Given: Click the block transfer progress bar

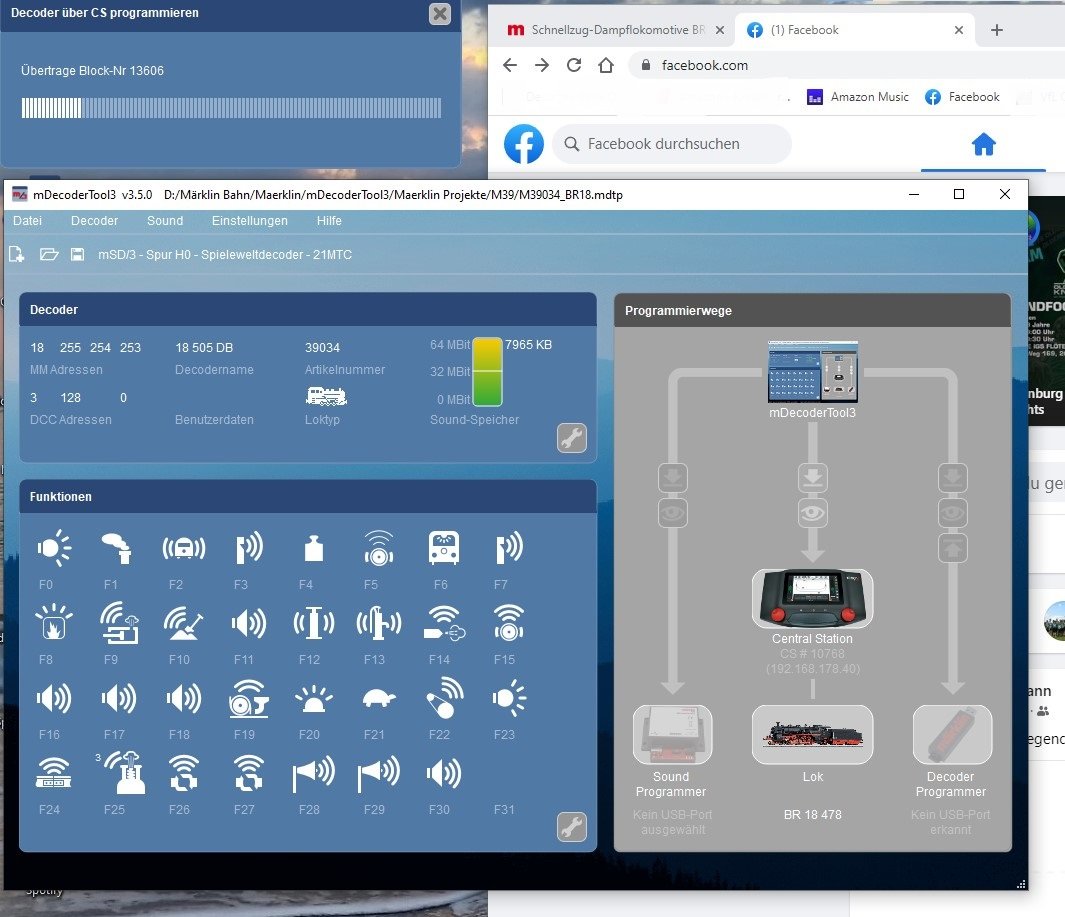Looking at the screenshot, I should coord(231,108).
